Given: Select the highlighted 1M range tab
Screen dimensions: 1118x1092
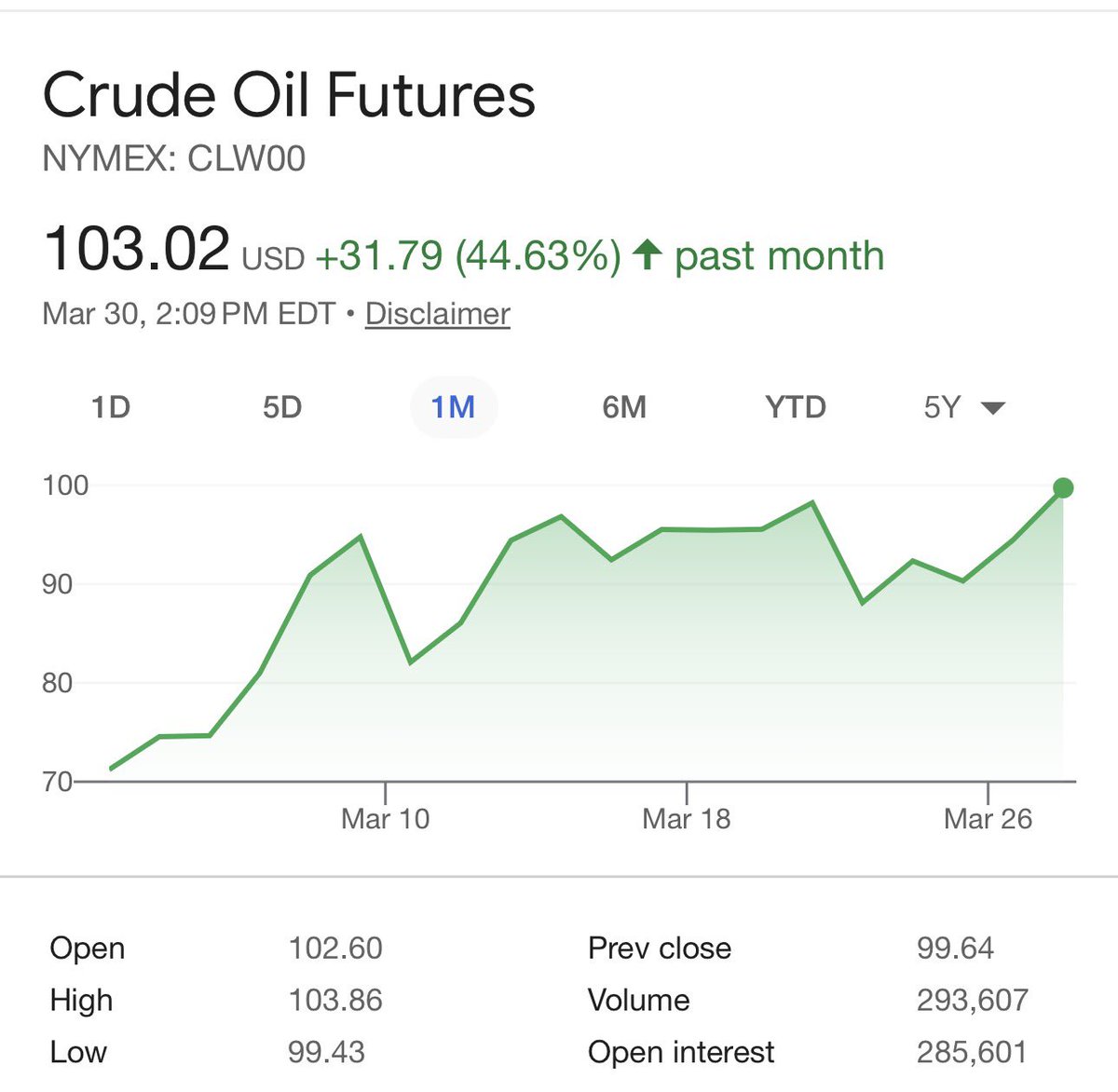Looking at the screenshot, I should coord(454,407).
